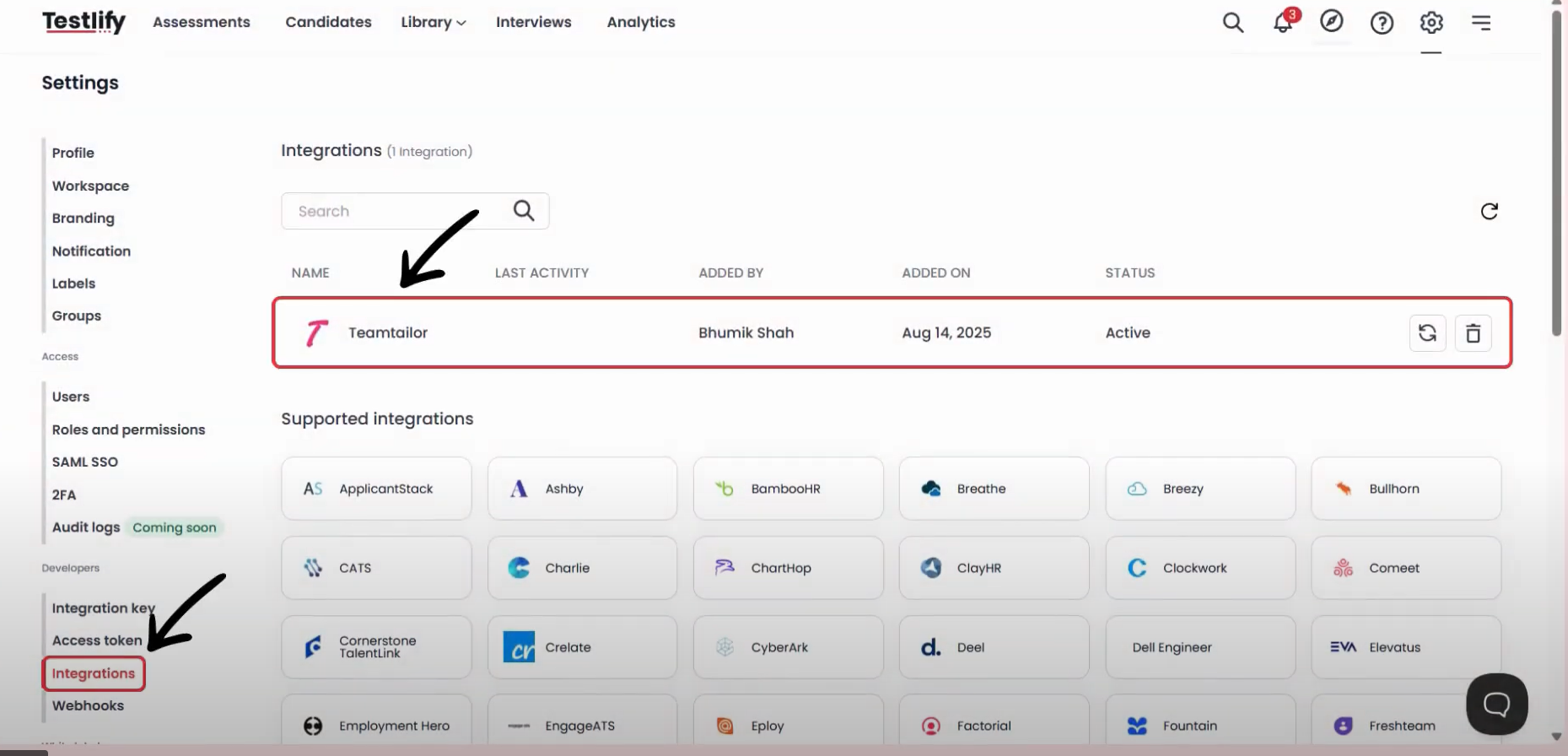The height and width of the screenshot is (756, 1568).
Task: Click the Elevatus integration icon
Action: [1343, 647]
